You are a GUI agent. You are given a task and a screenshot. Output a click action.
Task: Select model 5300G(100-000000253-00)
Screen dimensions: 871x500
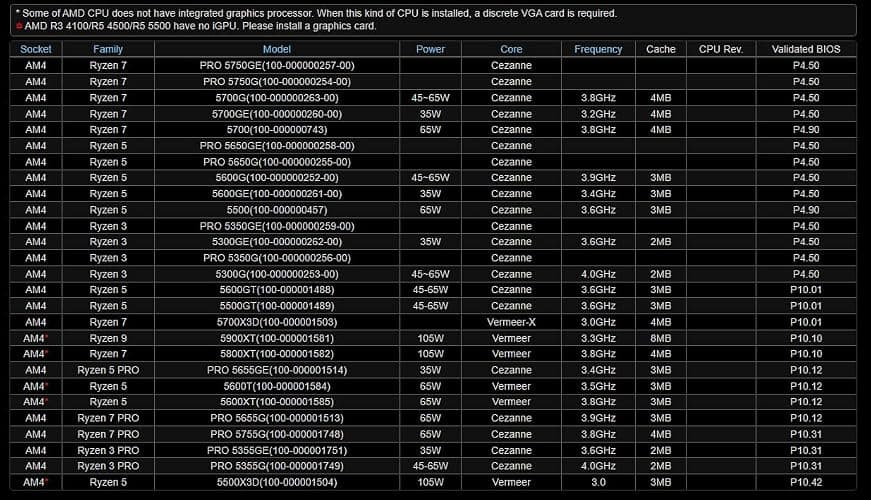pos(277,274)
